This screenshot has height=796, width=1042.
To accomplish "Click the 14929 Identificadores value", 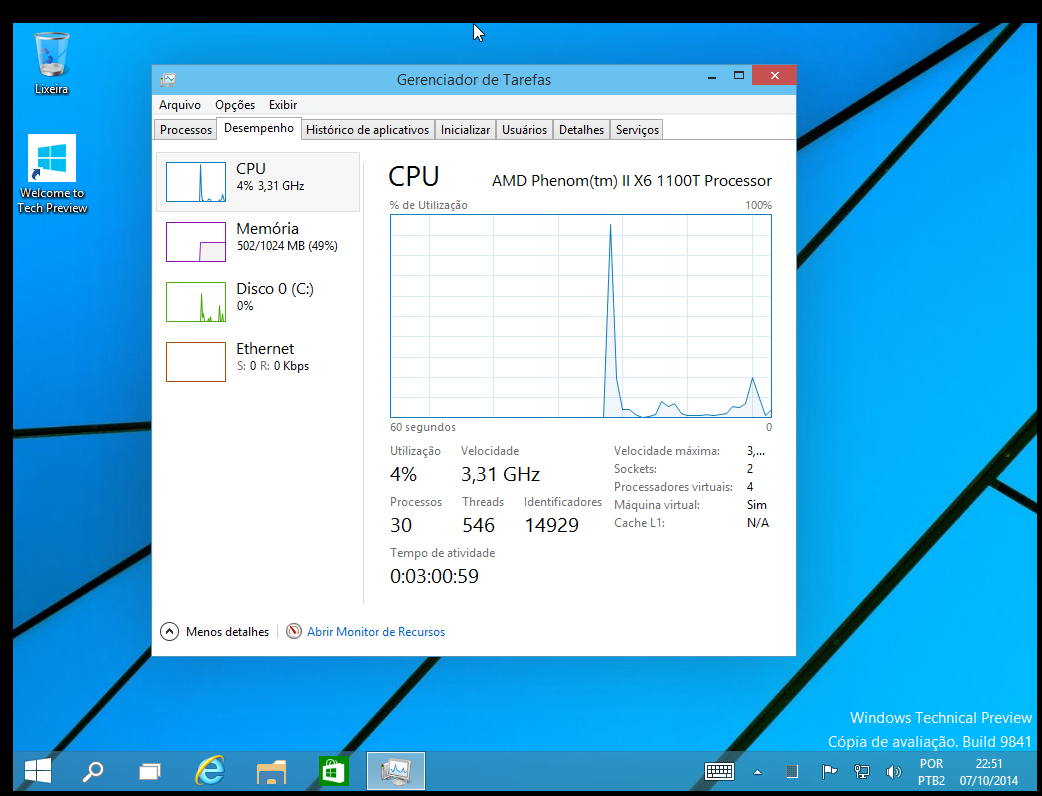I will click(x=552, y=526).
